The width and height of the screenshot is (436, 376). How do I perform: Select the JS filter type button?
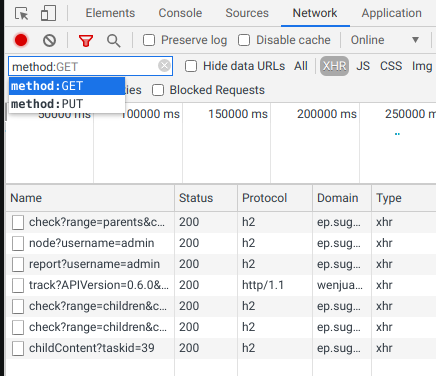coord(363,66)
